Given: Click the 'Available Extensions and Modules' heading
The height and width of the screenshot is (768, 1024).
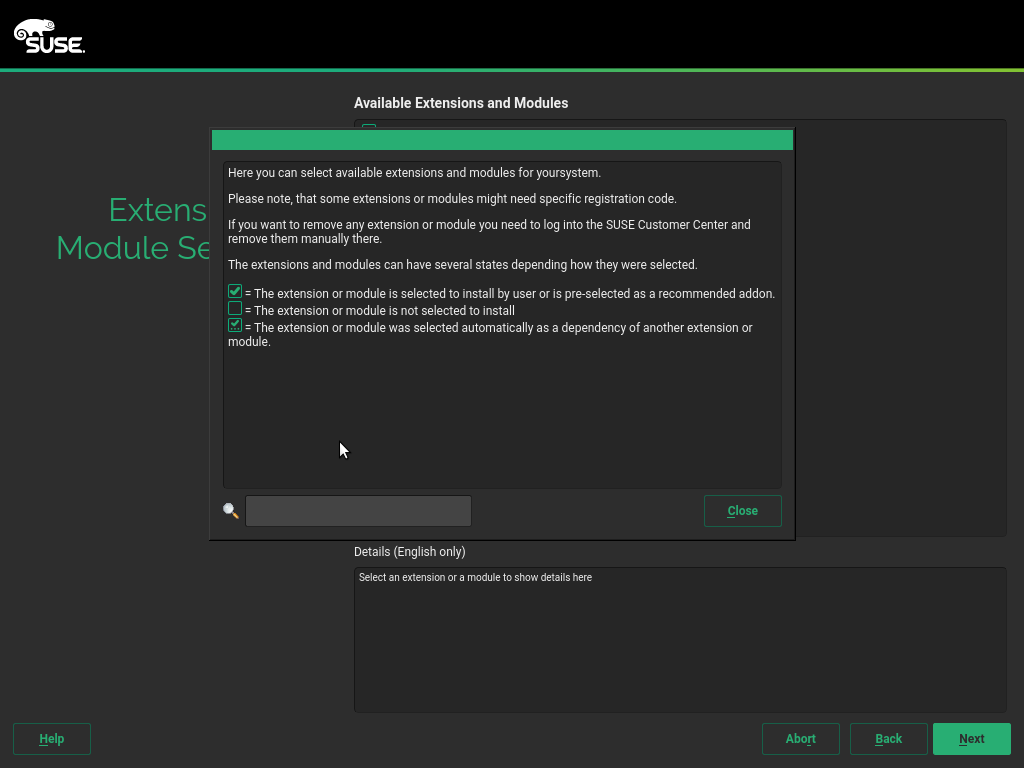Looking at the screenshot, I should click(461, 103).
